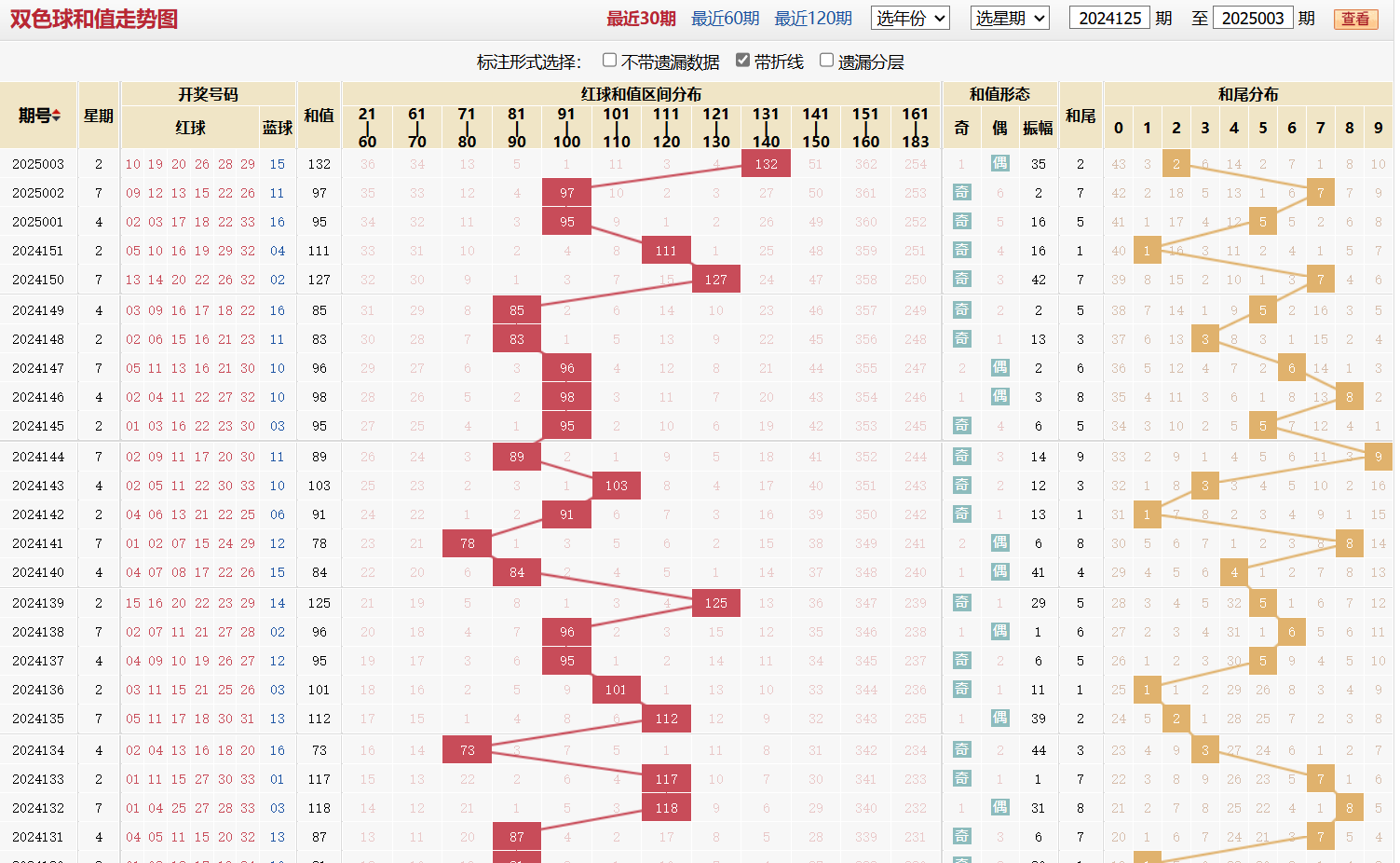Click the 查看 button

click(x=1355, y=19)
